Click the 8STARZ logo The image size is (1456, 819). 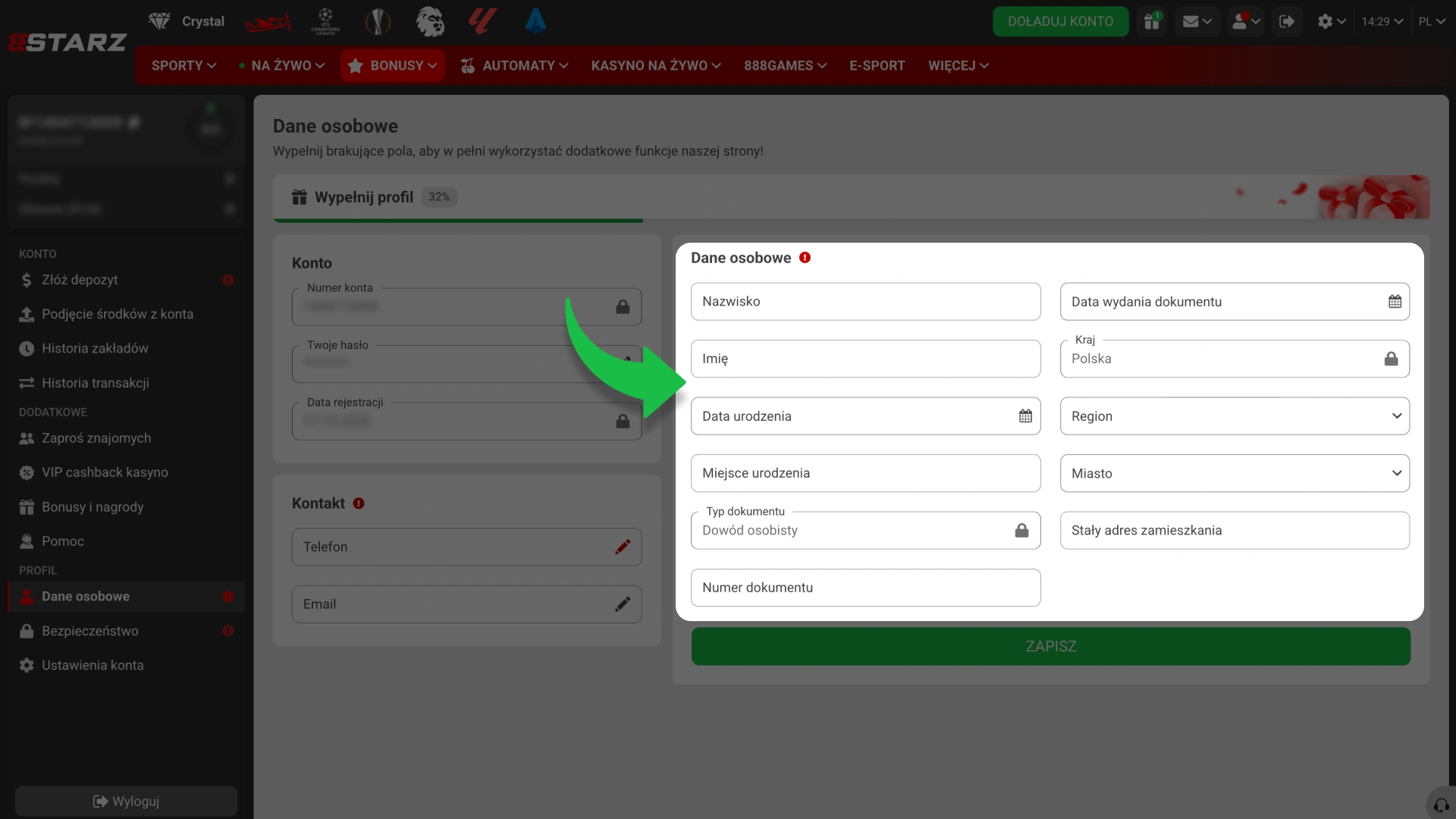click(x=67, y=42)
